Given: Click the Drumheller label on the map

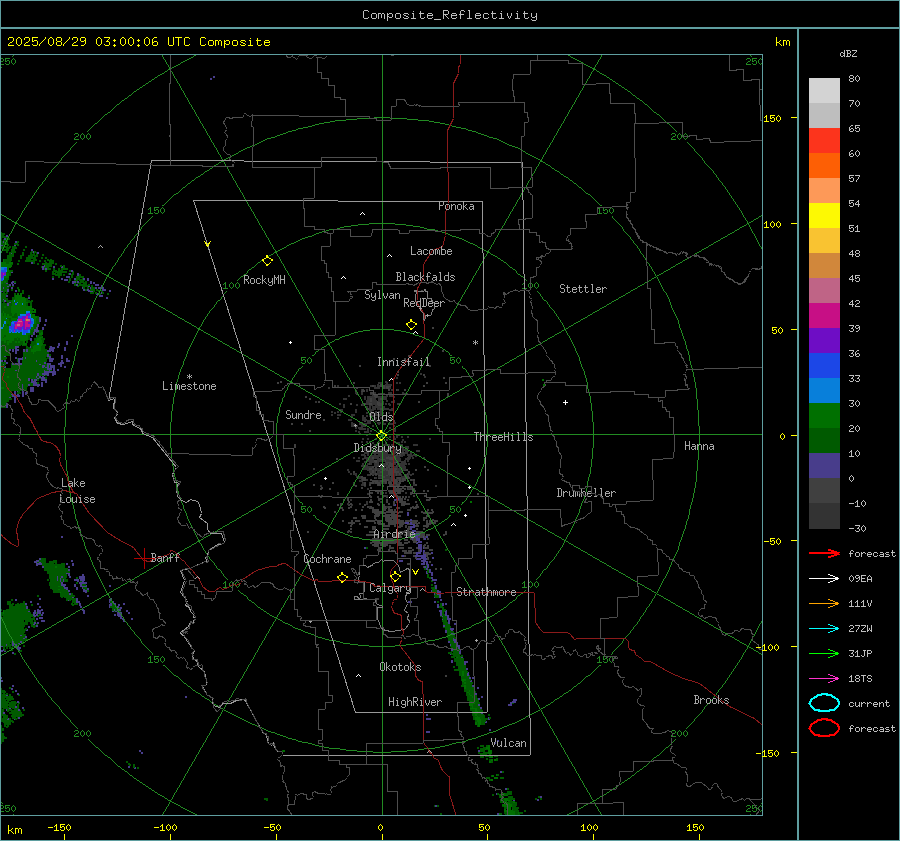Looking at the screenshot, I should [586, 493].
